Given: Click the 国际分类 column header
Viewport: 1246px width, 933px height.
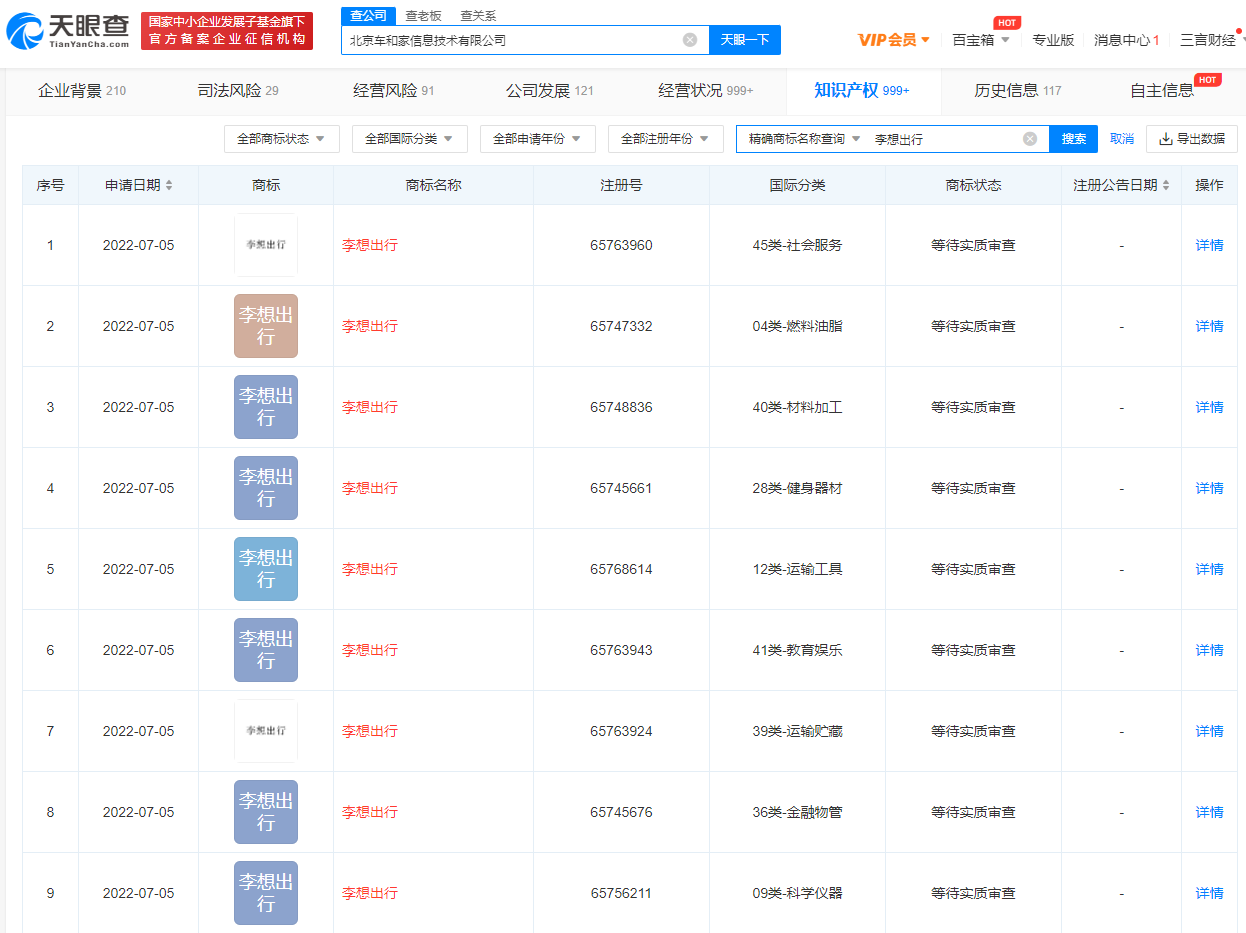Looking at the screenshot, I should [x=797, y=185].
